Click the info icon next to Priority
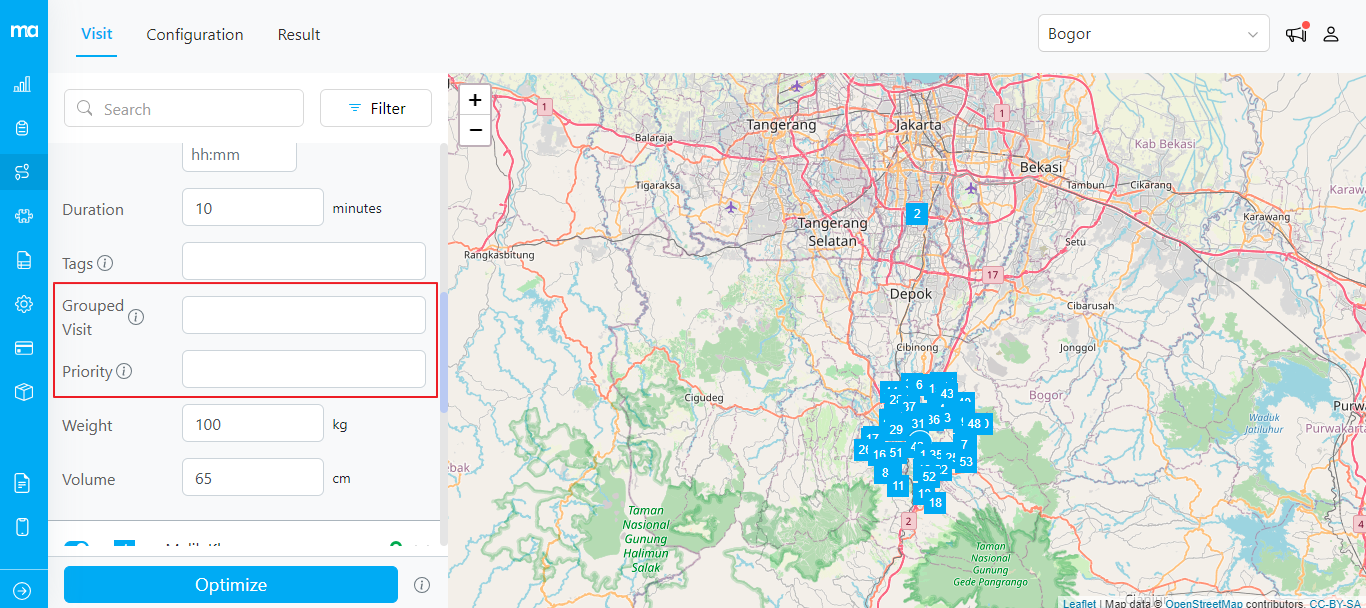Viewport: 1366px width, 608px height. pyautogui.click(x=124, y=371)
